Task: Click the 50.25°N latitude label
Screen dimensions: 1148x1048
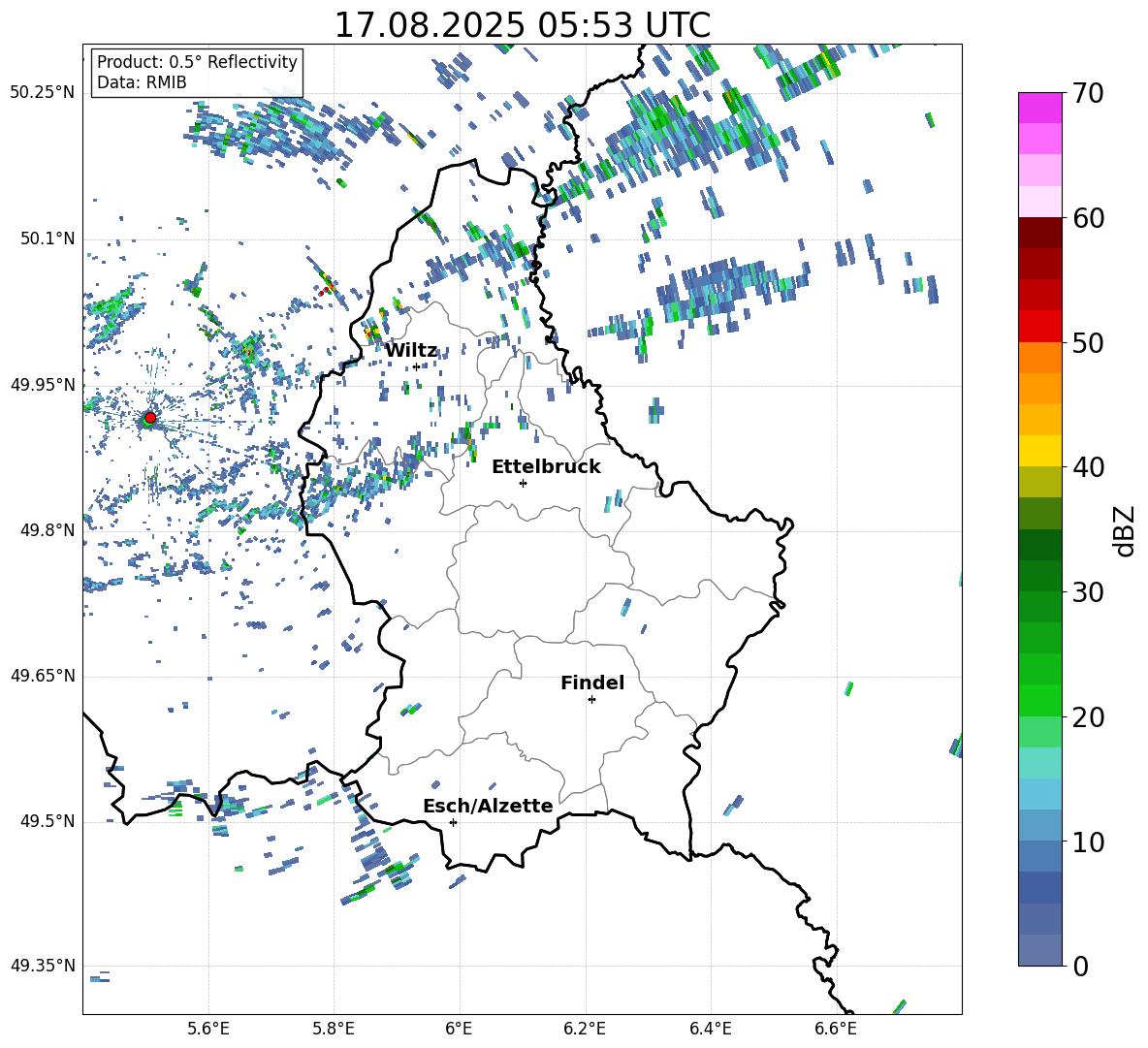Action: tap(43, 93)
